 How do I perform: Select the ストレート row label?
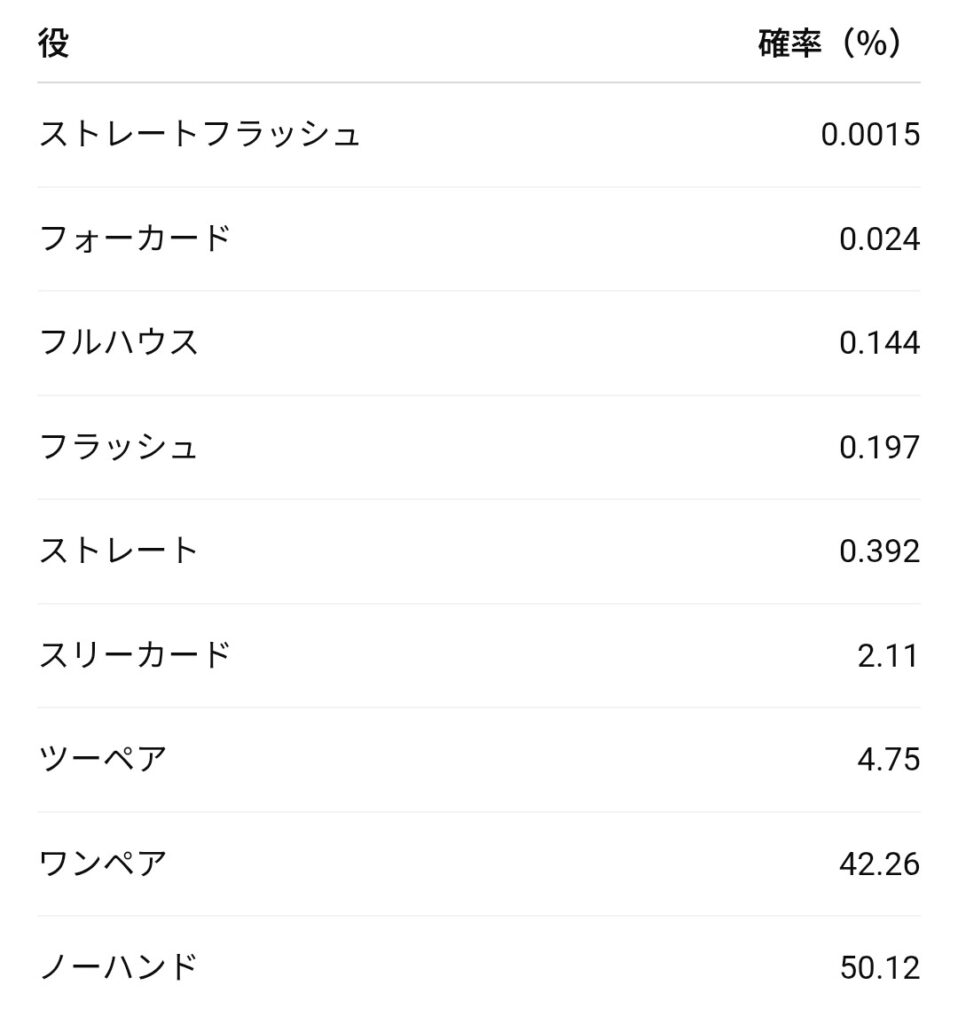[119, 550]
